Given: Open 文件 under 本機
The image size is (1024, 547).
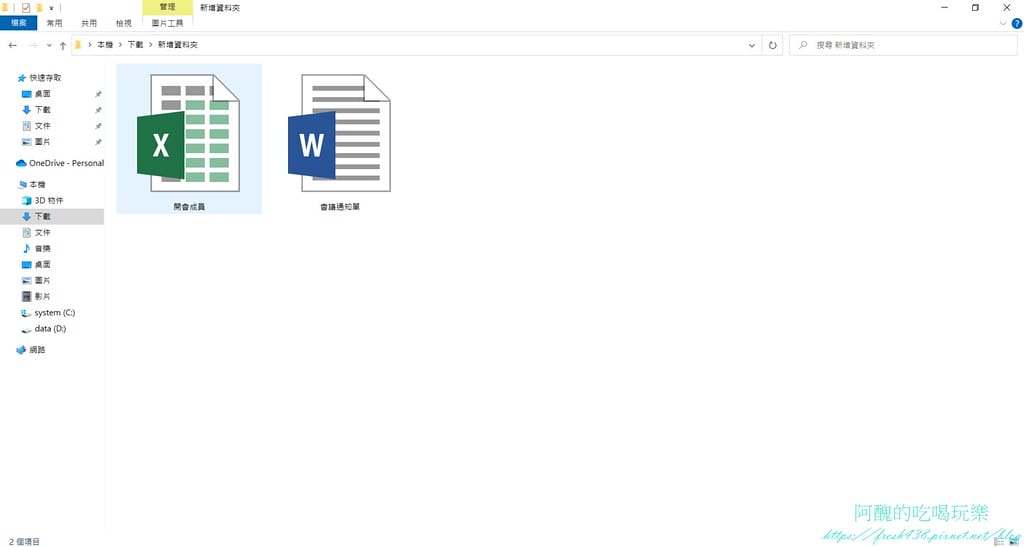Looking at the screenshot, I should [x=42, y=232].
